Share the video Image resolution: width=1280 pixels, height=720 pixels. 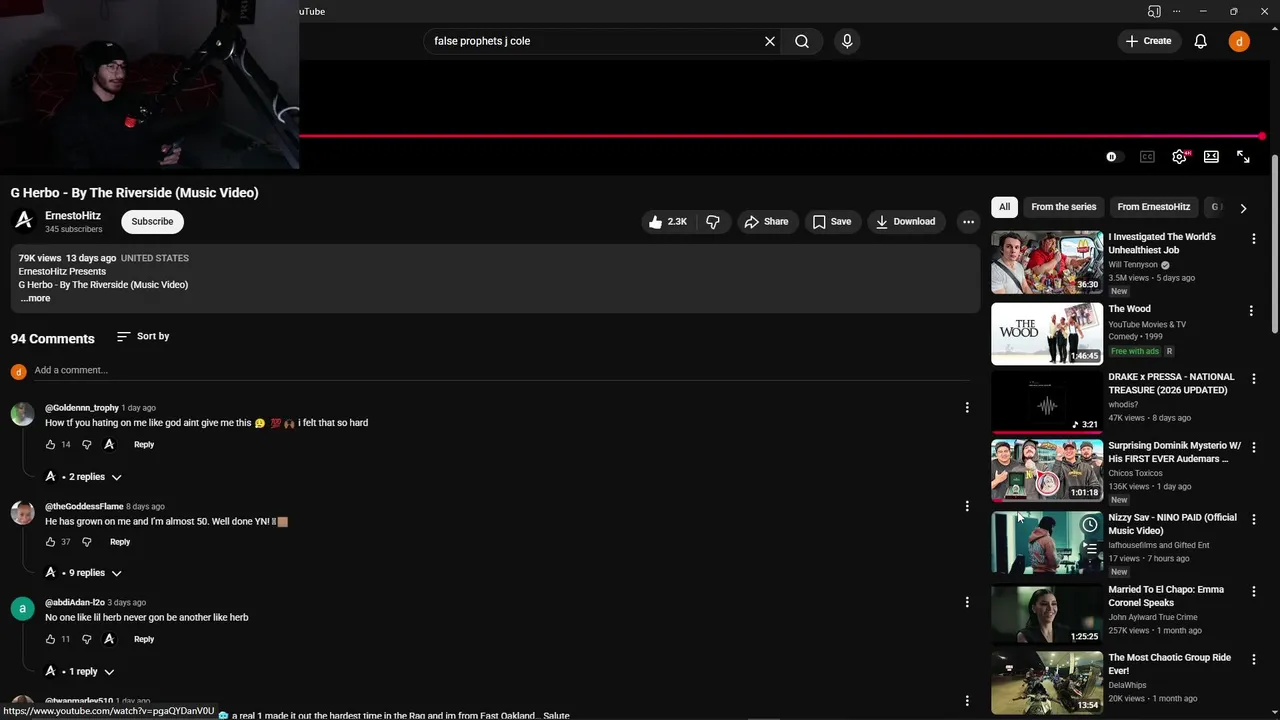click(766, 221)
